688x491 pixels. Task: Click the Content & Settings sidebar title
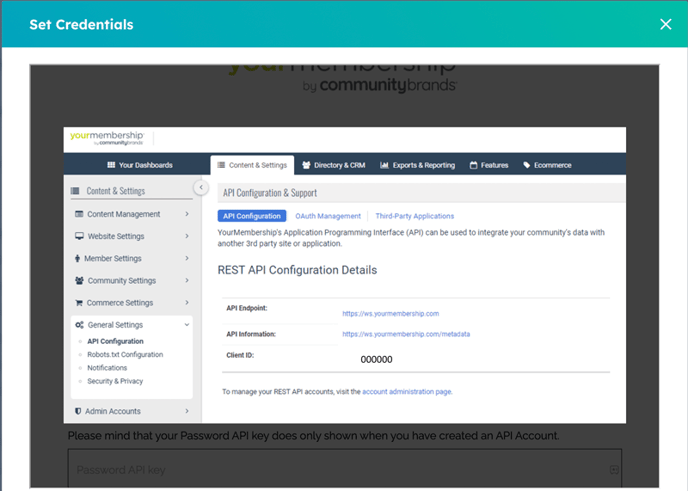pyautogui.click(x=116, y=191)
